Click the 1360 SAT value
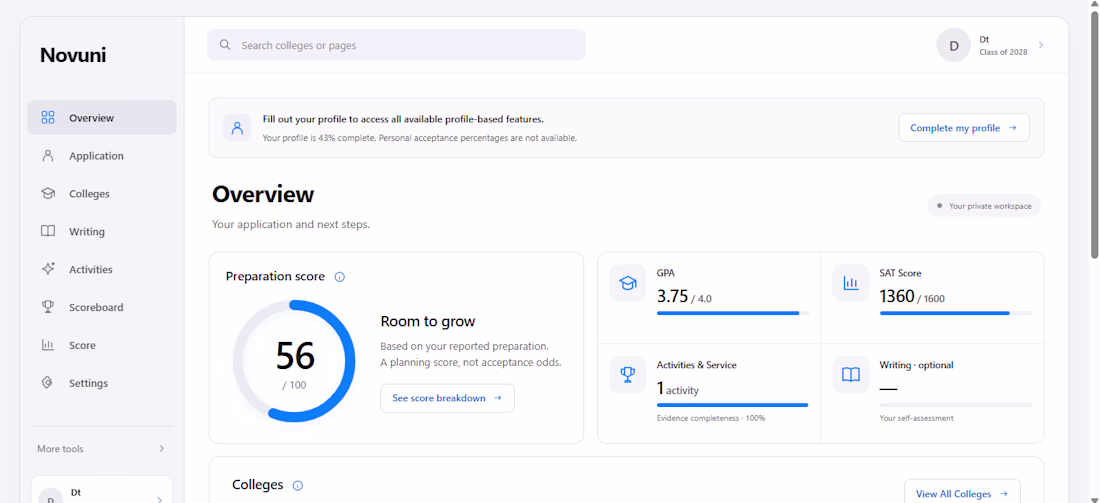 pos(897,297)
